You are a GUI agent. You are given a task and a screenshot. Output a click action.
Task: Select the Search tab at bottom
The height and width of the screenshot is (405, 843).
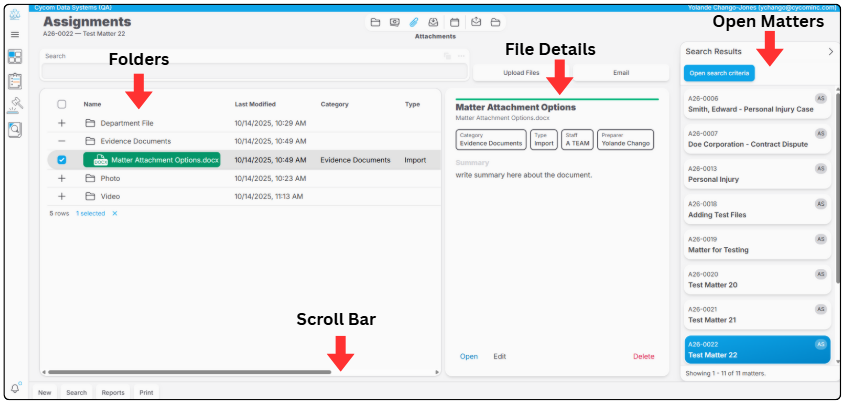[x=76, y=393]
